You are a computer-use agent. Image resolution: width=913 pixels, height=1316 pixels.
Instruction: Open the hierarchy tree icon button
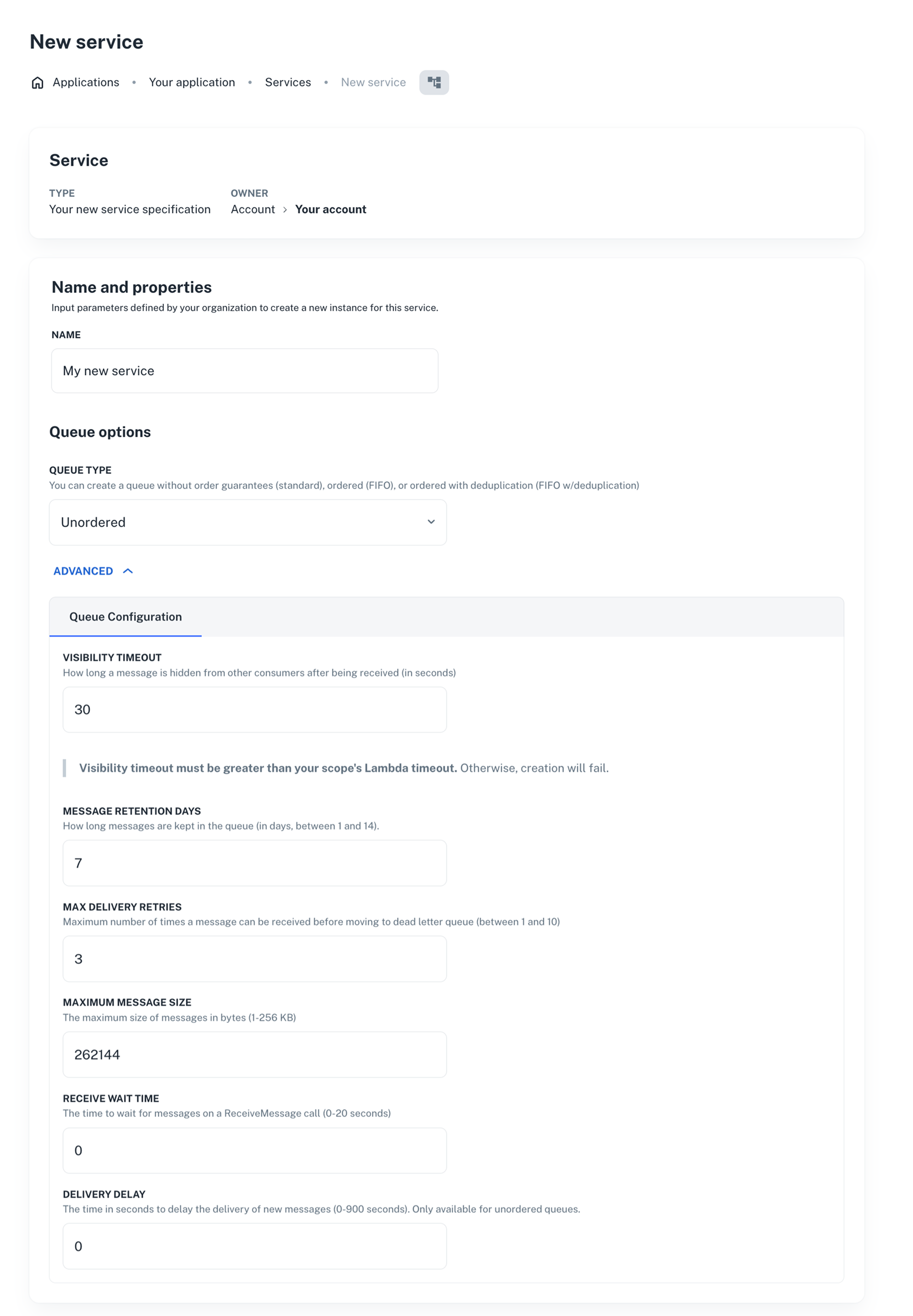[434, 83]
